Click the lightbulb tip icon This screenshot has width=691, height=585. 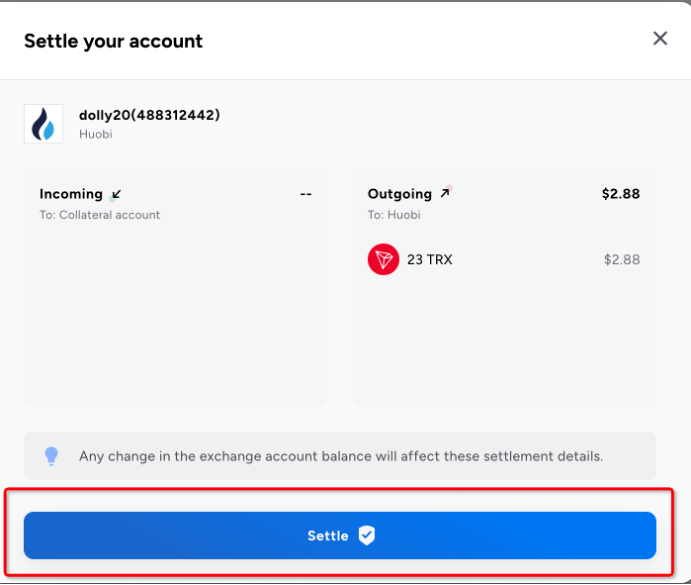point(51,456)
